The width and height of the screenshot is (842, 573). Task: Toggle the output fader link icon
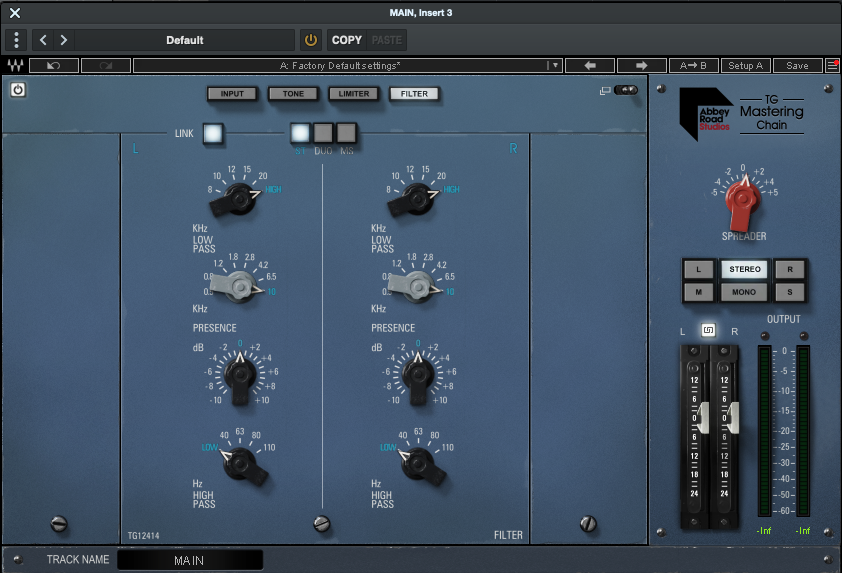click(708, 330)
